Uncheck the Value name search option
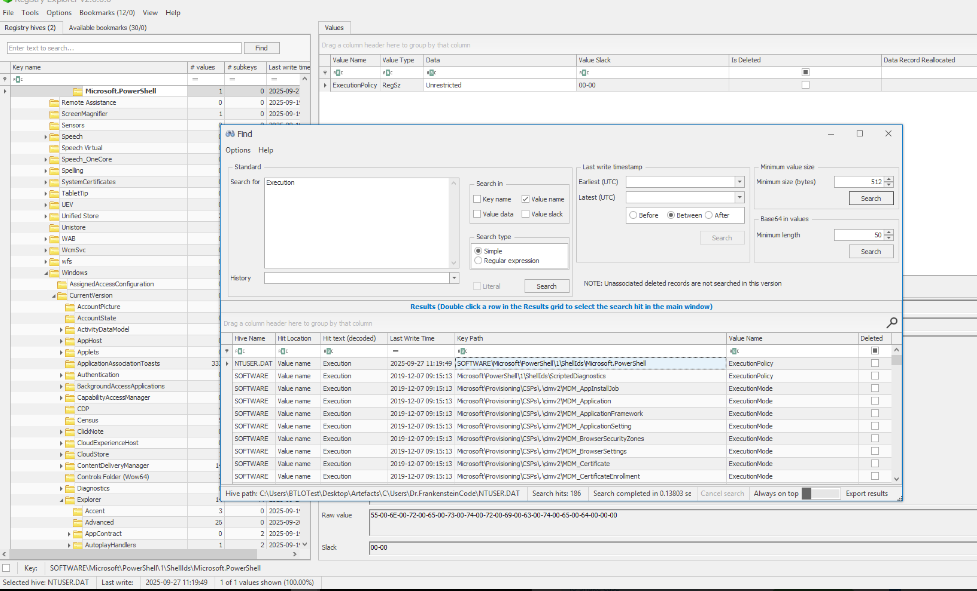Screen dimensions: 977x591 (526, 199)
